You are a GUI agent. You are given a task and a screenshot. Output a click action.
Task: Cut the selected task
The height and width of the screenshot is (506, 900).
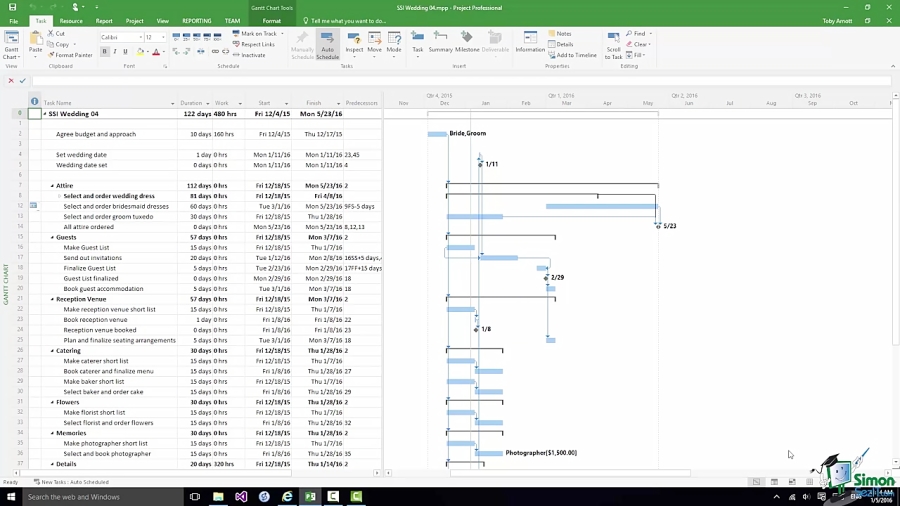point(56,34)
